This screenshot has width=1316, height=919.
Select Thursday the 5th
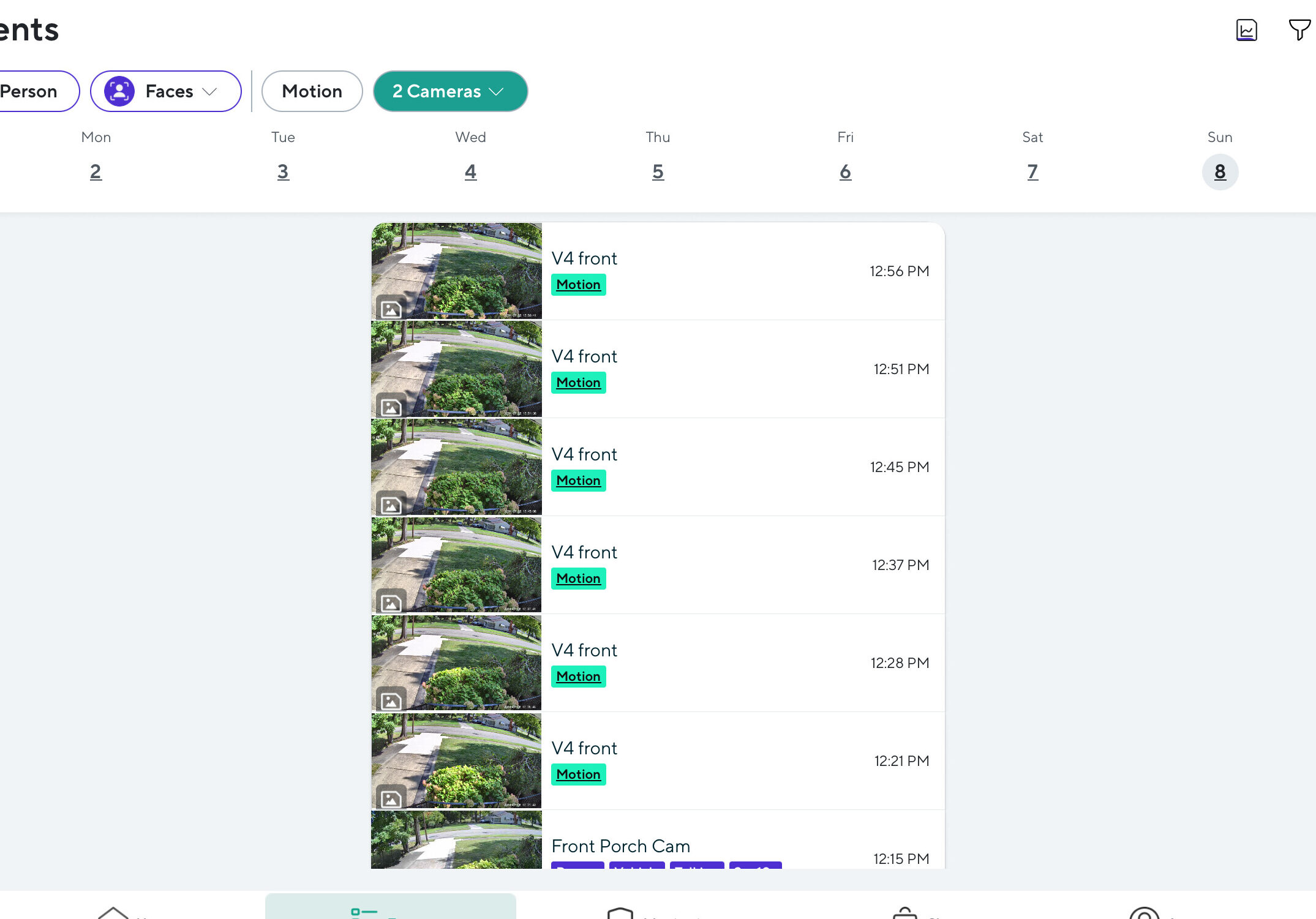click(x=658, y=171)
